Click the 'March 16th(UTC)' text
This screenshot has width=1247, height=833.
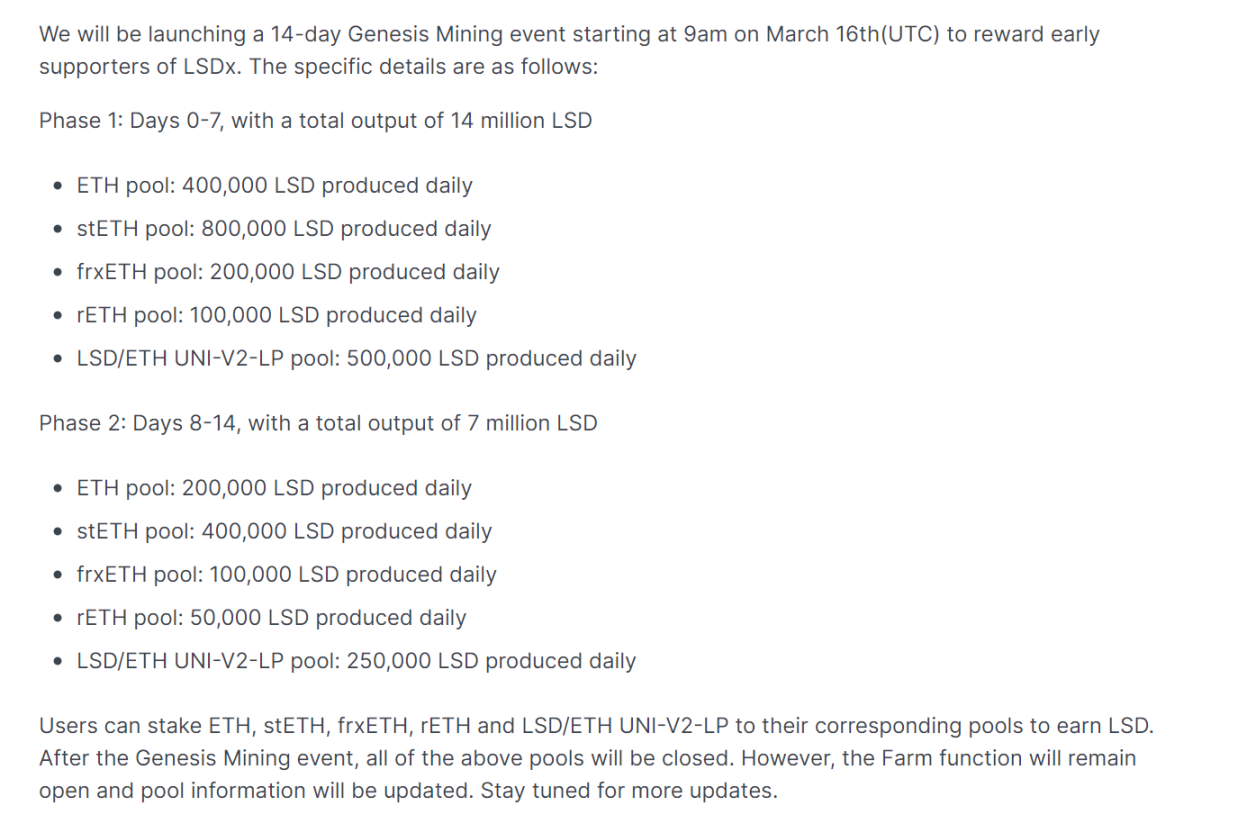pyautogui.click(x=852, y=35)
